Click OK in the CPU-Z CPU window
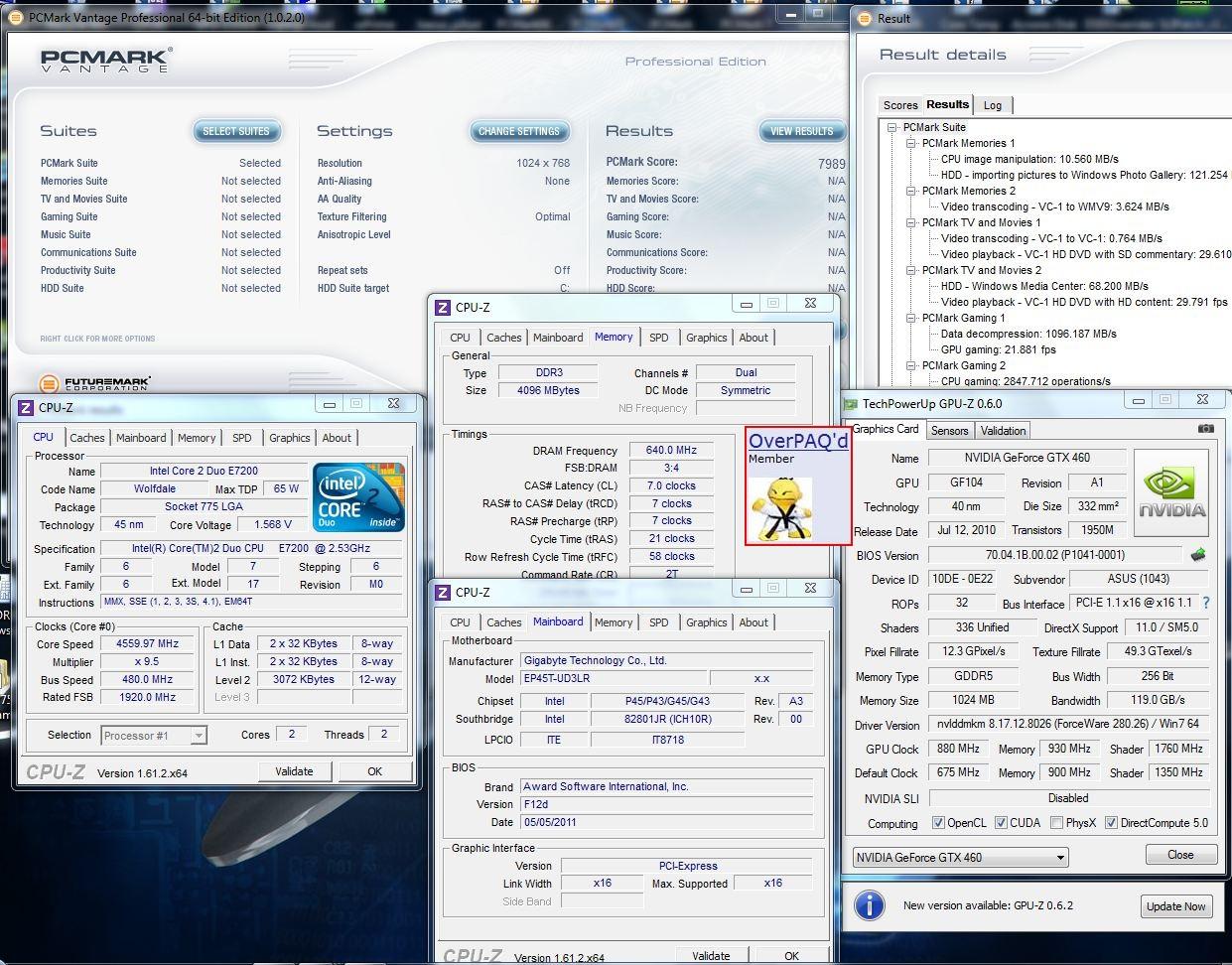Viewport: 1232px width, 965px height. click(x=374, y=771)
